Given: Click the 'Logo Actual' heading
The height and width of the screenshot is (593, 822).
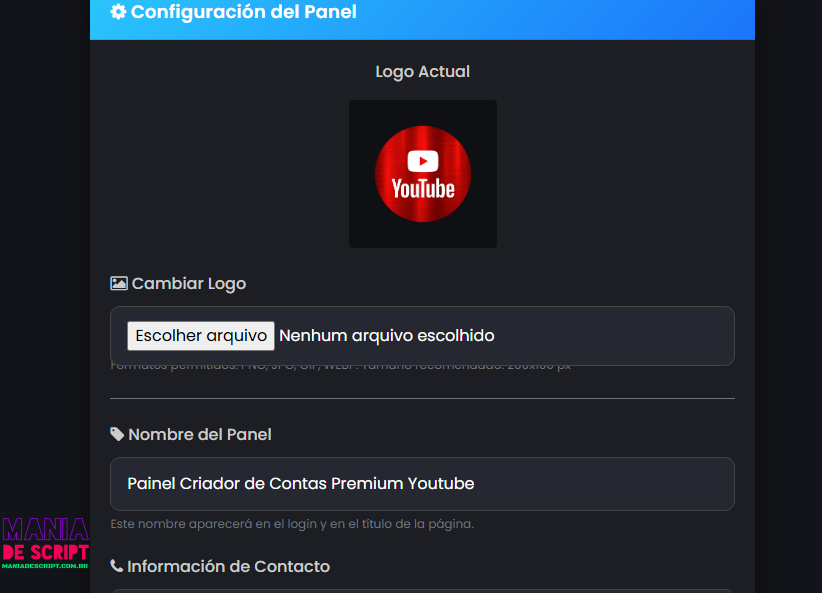Looking at the screenshot, I should 423,71.
